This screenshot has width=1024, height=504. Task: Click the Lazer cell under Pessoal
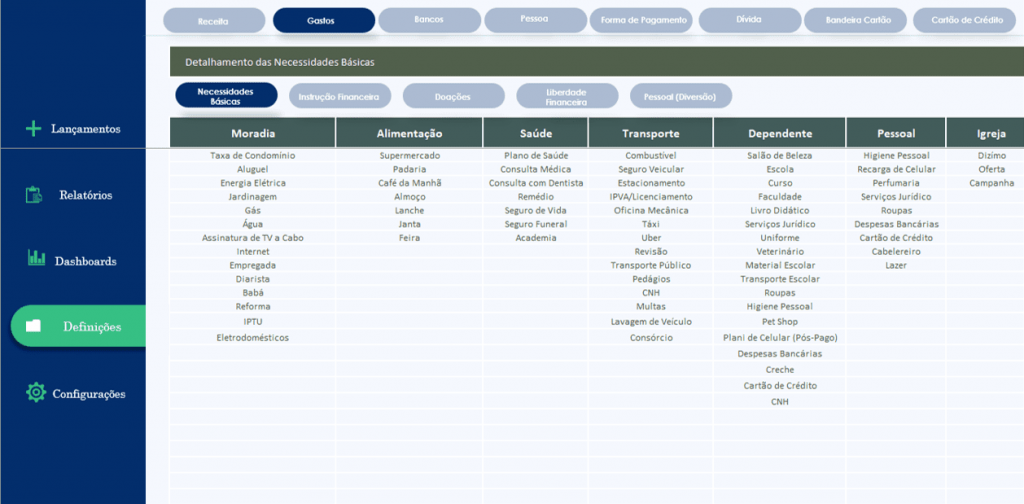point(896,265)
